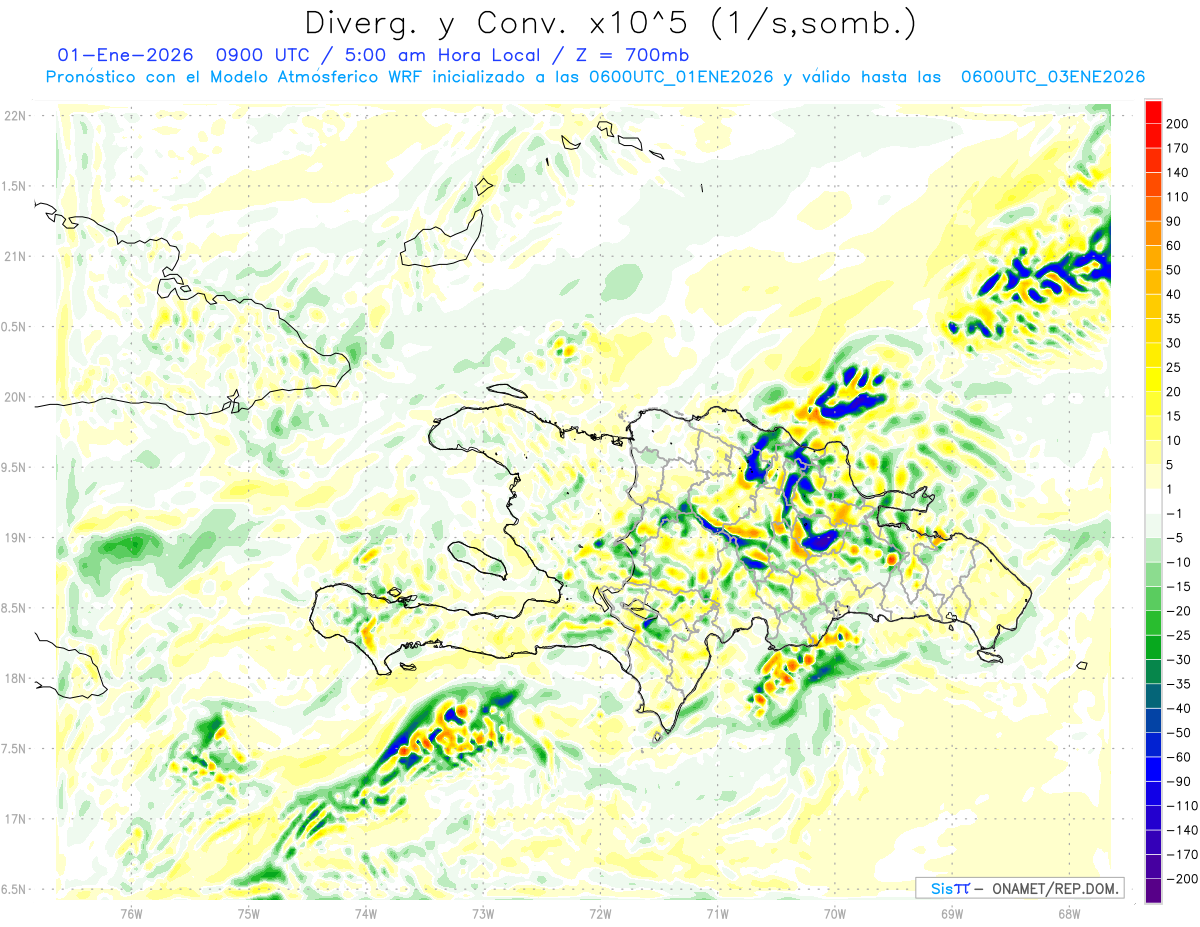Click the positive '170' colorbar value
This screenshot has width=1200, height=927.
coord(1179,149)
